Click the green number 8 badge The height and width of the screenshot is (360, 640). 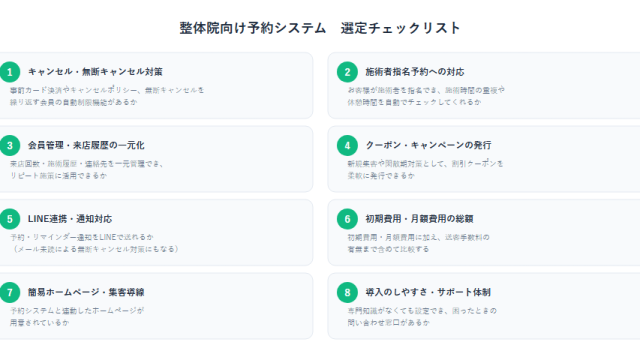[347, 293]
